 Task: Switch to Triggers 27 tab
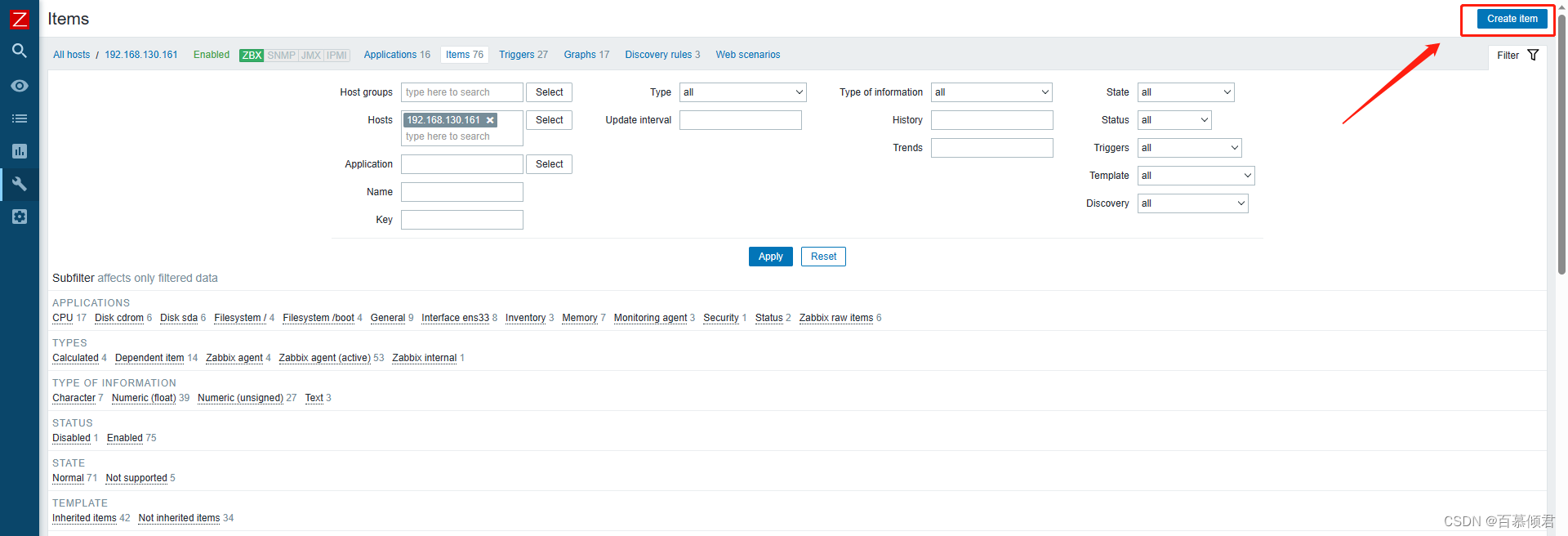click(x=523, y=55)
